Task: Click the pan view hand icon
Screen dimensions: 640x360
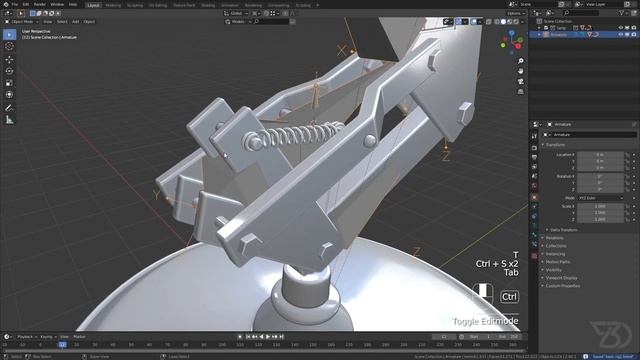Action: [x=520, y=71]
